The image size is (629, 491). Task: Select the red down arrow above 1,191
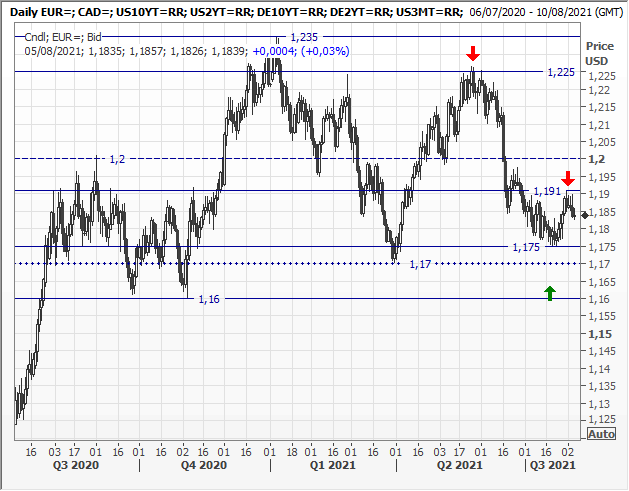(567, 178)
